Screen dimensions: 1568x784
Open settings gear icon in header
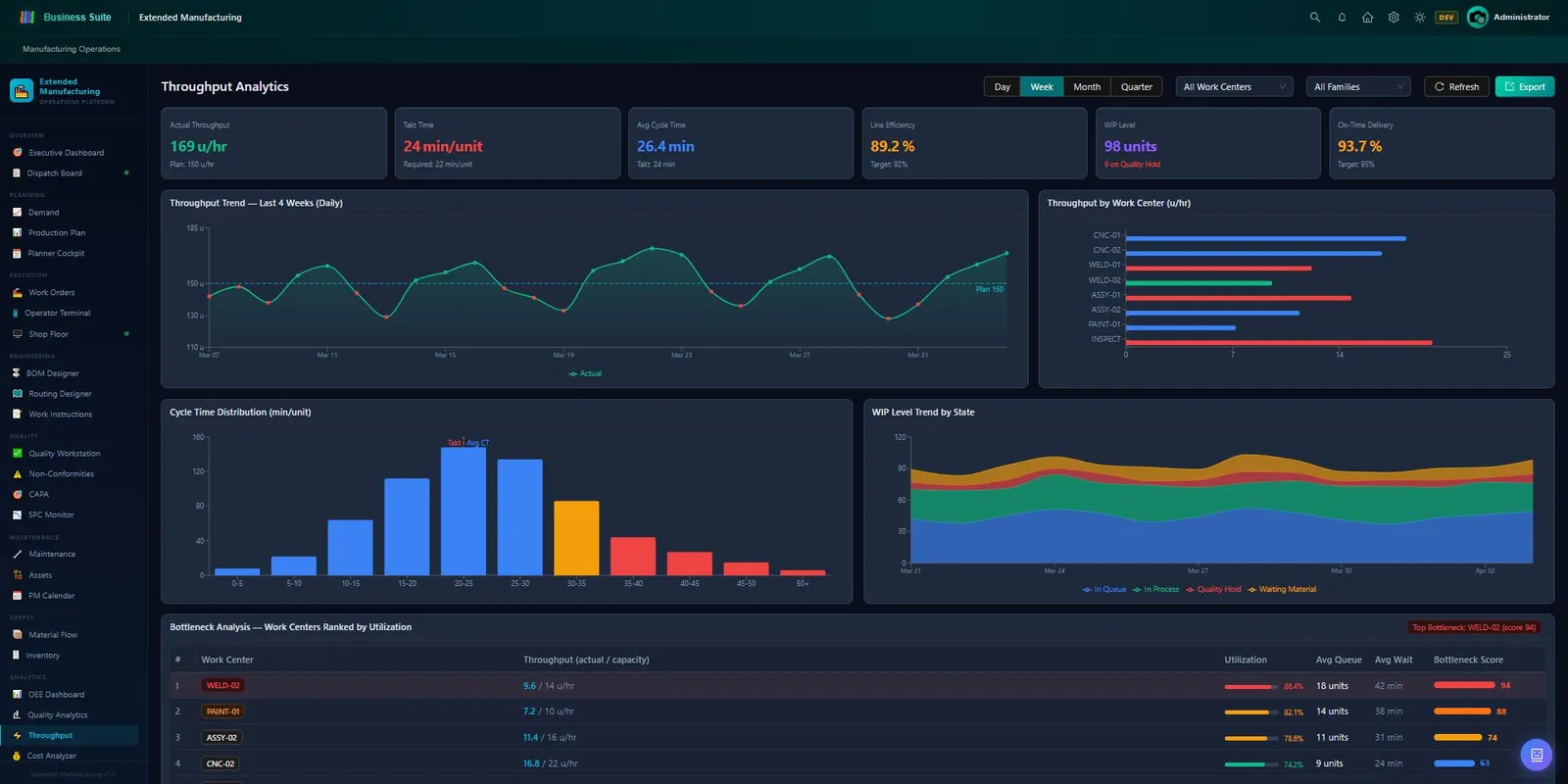click(x=1394, y=17)
